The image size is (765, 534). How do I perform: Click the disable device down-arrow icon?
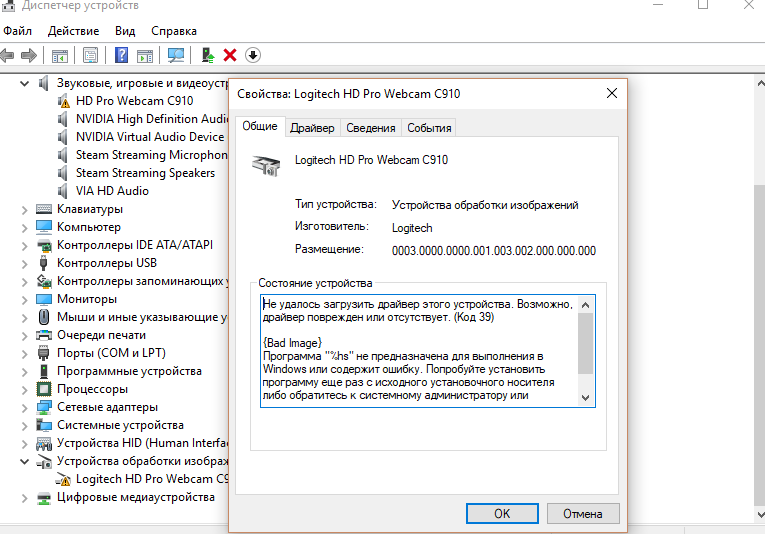point(253,55)
